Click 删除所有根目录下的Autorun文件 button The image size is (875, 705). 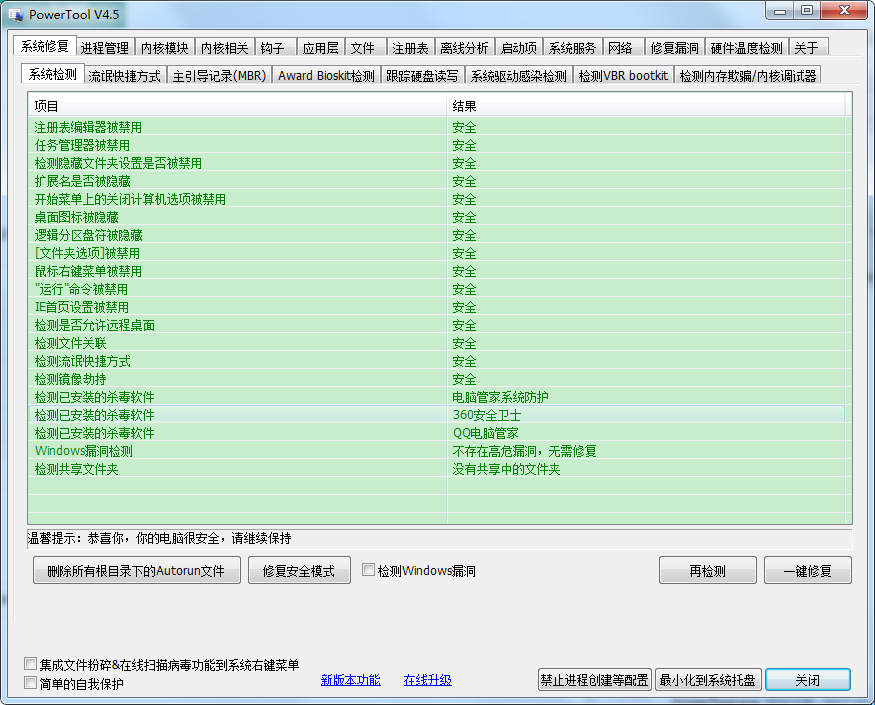tap(137, 572)
